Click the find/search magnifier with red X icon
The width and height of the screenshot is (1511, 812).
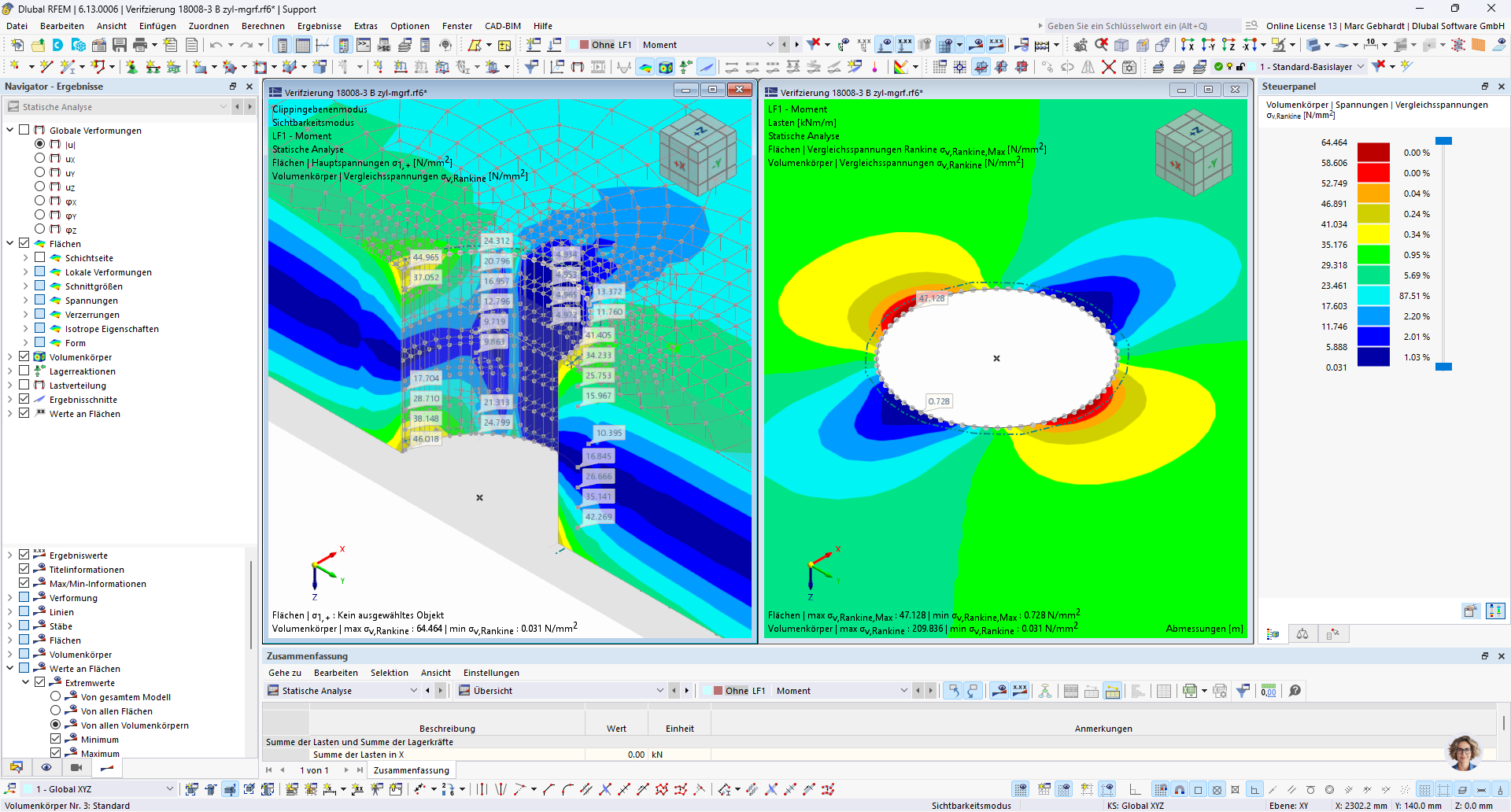point(1101,45)
